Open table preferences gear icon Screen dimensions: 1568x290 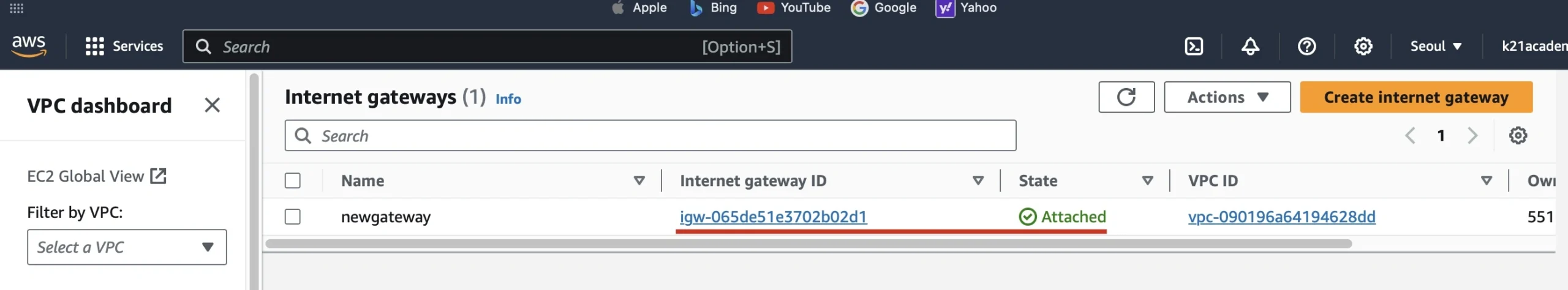[1518, 136]
